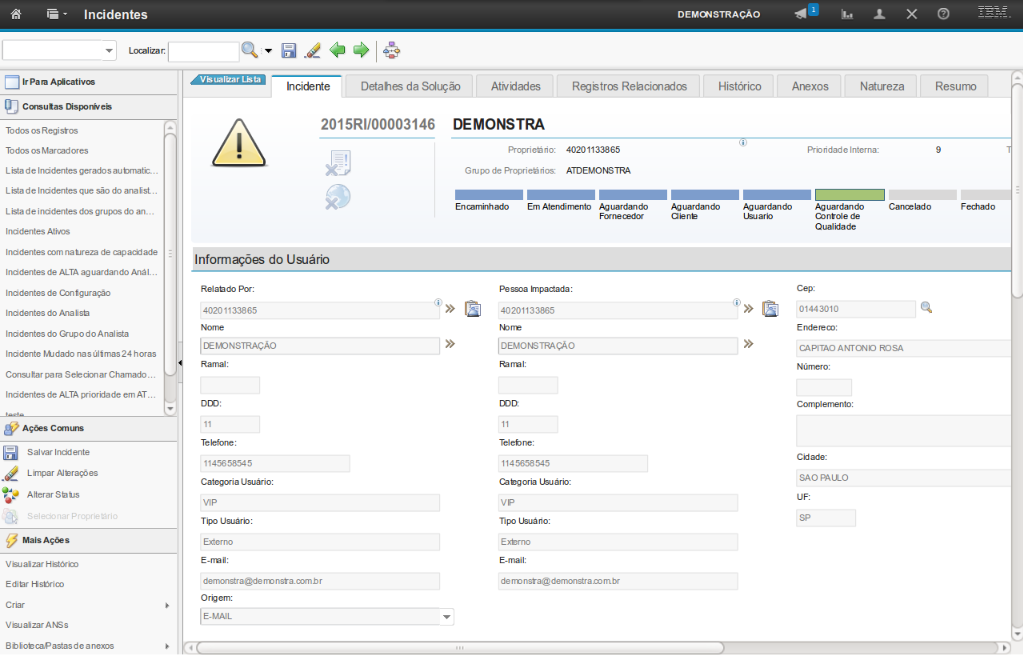The width and height of the screenshot is (1023, 655).
Task: Click the Cep magnifier lookup icon
Action: coord(926,308)
